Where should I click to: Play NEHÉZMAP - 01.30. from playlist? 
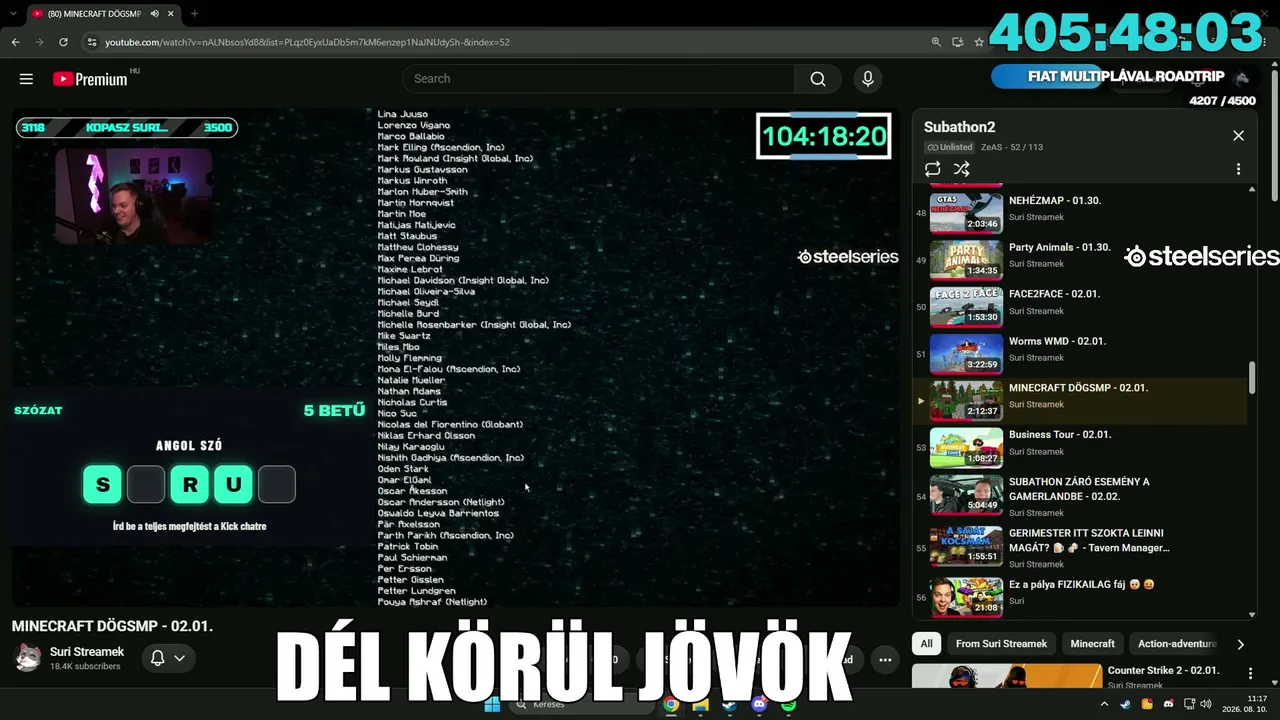pyautogui.click(x=1055, y=201)
